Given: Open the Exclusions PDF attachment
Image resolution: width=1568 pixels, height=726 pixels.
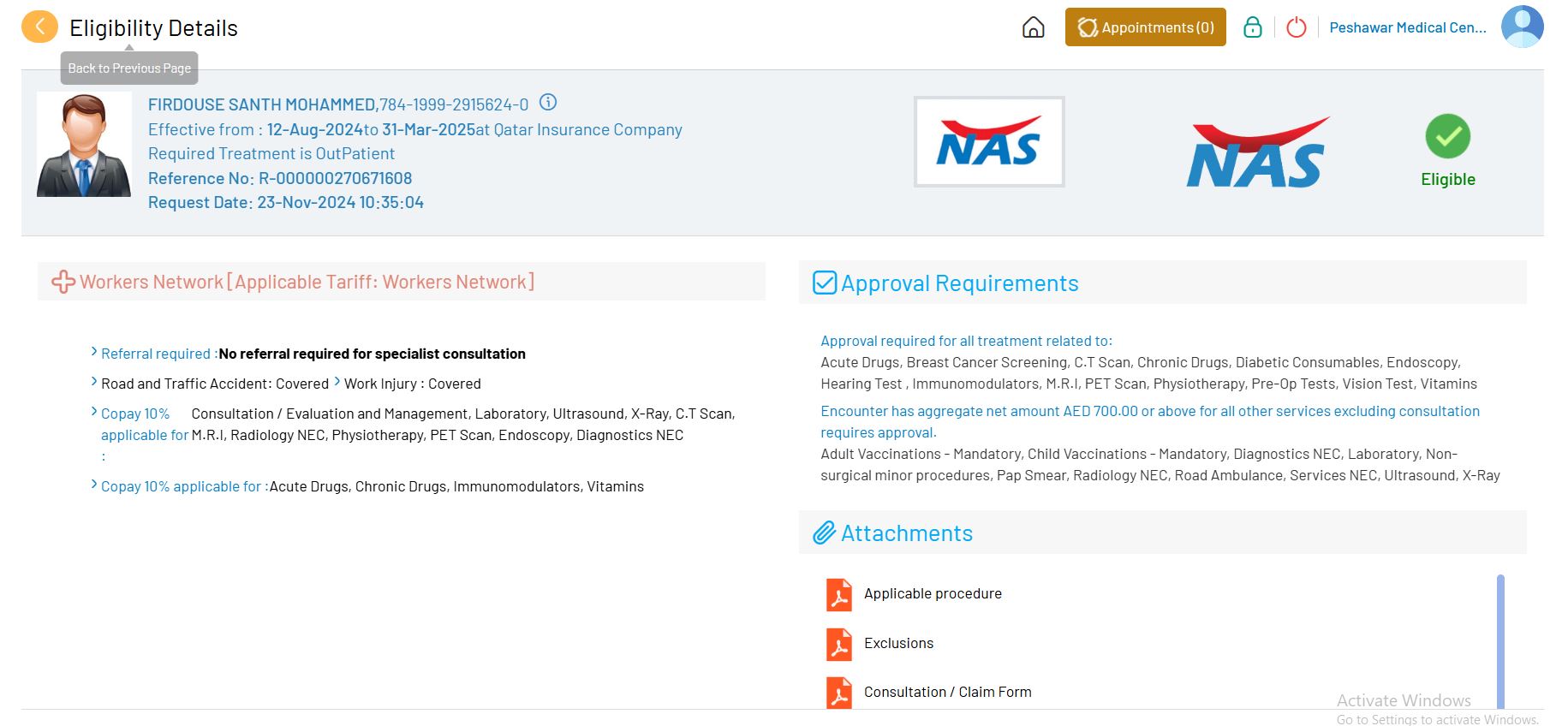Looking at the screenshot, I should point(897,643).
